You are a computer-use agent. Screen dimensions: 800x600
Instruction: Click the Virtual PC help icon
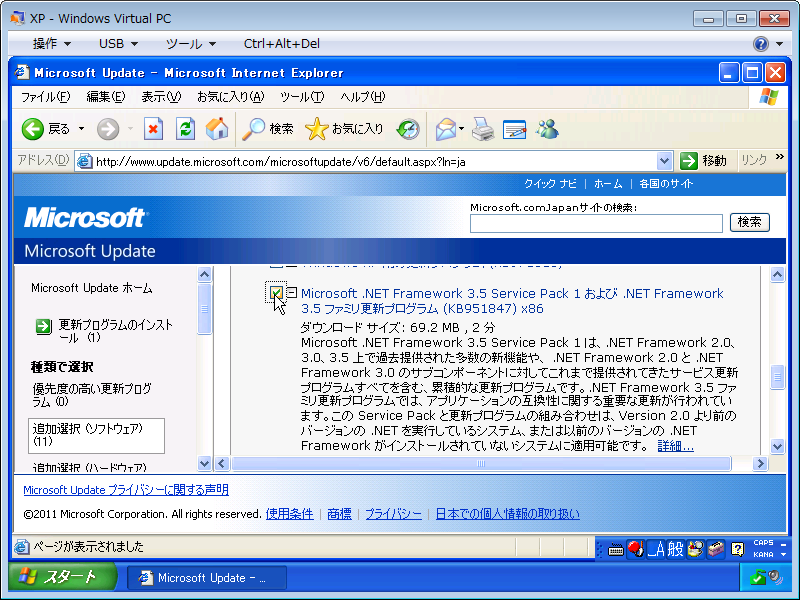pyautogui.click(x=761, y=44)
